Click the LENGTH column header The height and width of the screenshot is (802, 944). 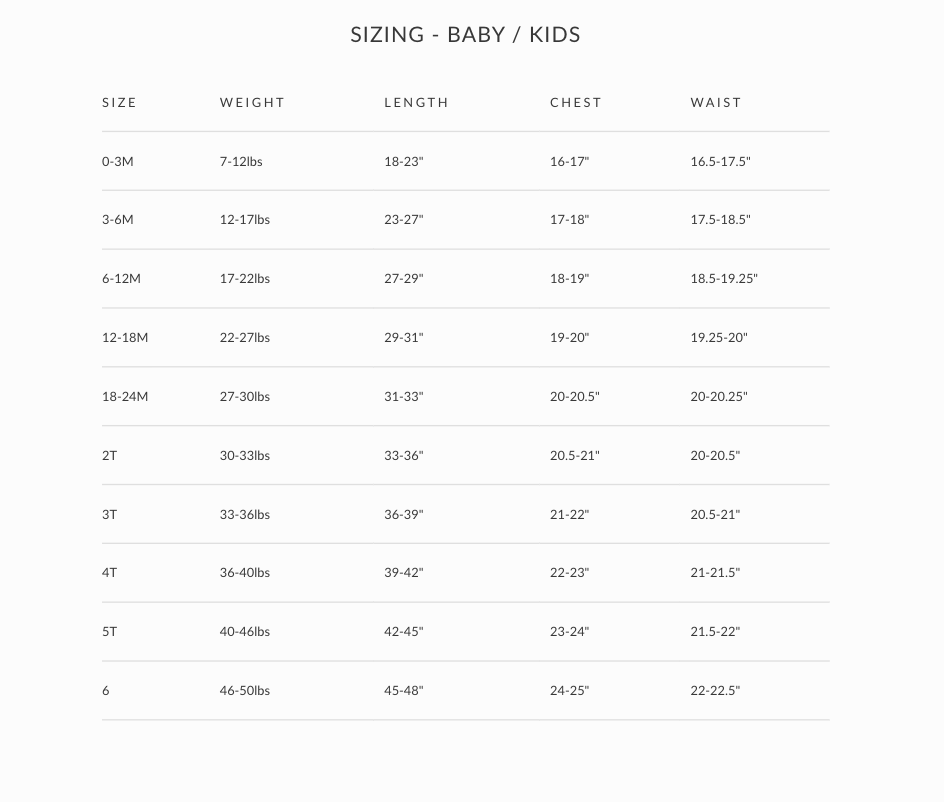point(416,102)
